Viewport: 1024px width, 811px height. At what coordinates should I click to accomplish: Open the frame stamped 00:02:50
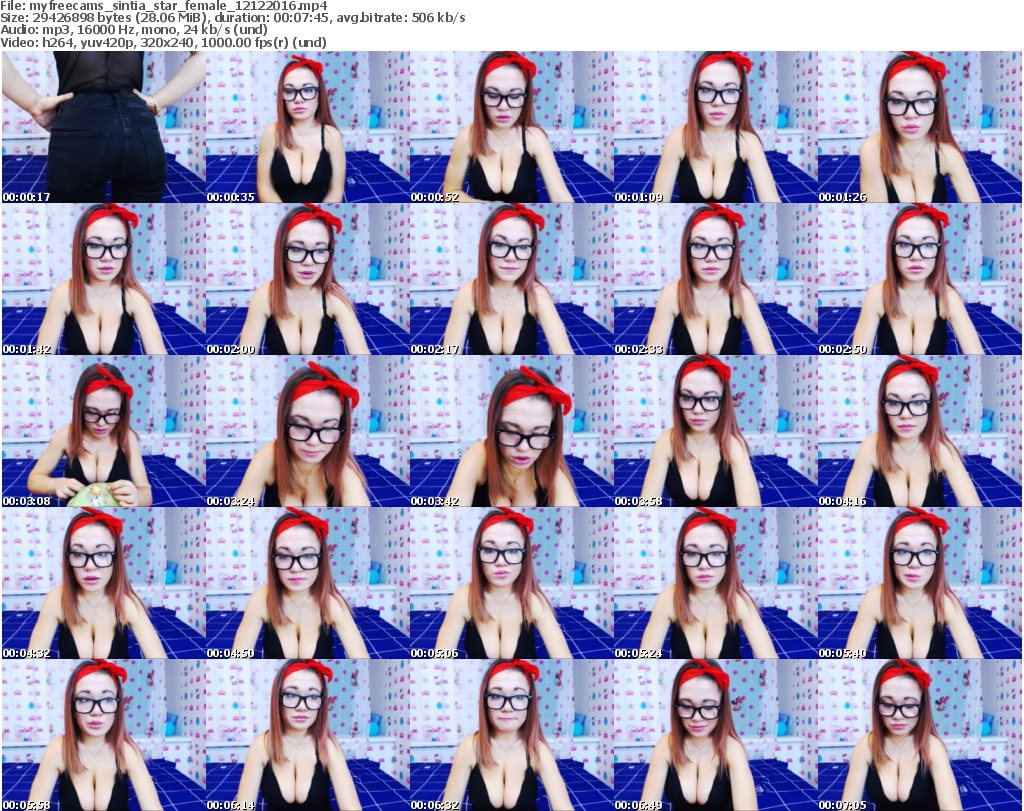click(920, 279)
